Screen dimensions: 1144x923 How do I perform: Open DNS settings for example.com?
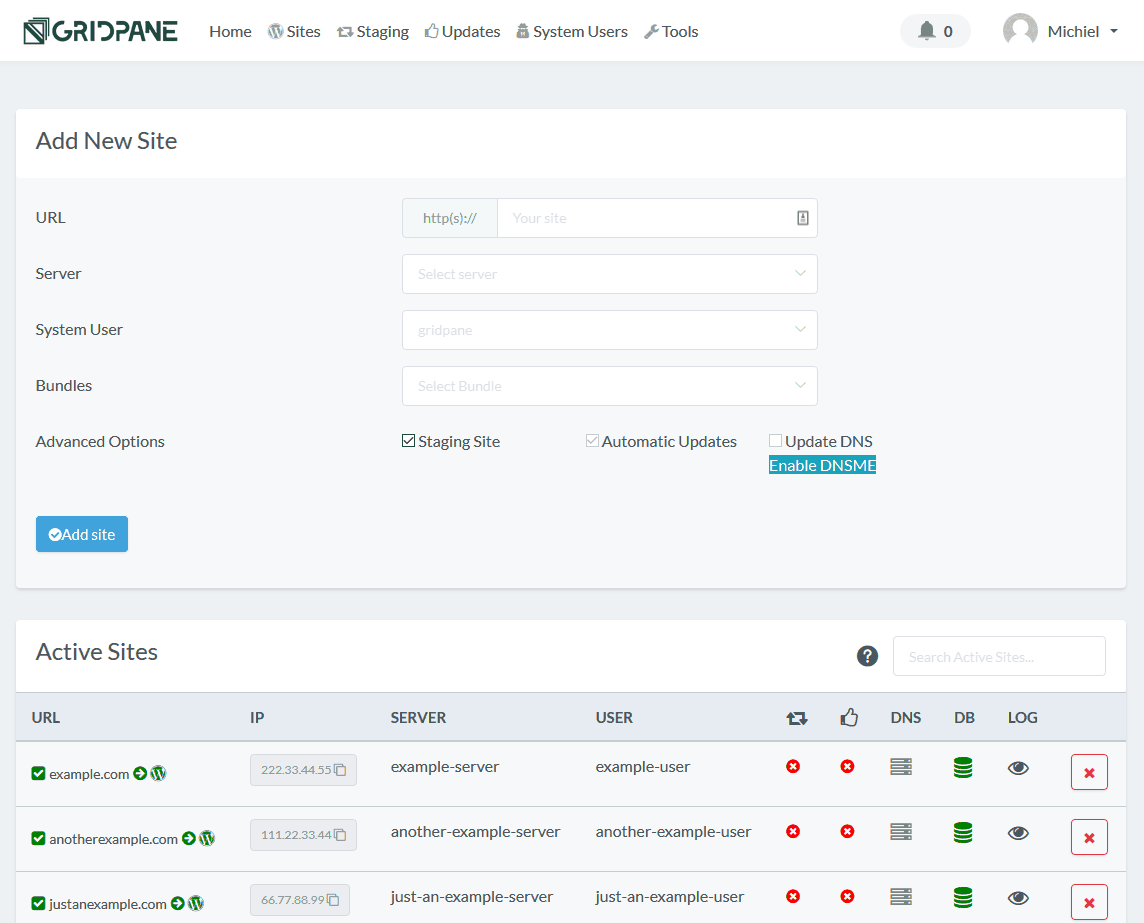coord(901,766)
